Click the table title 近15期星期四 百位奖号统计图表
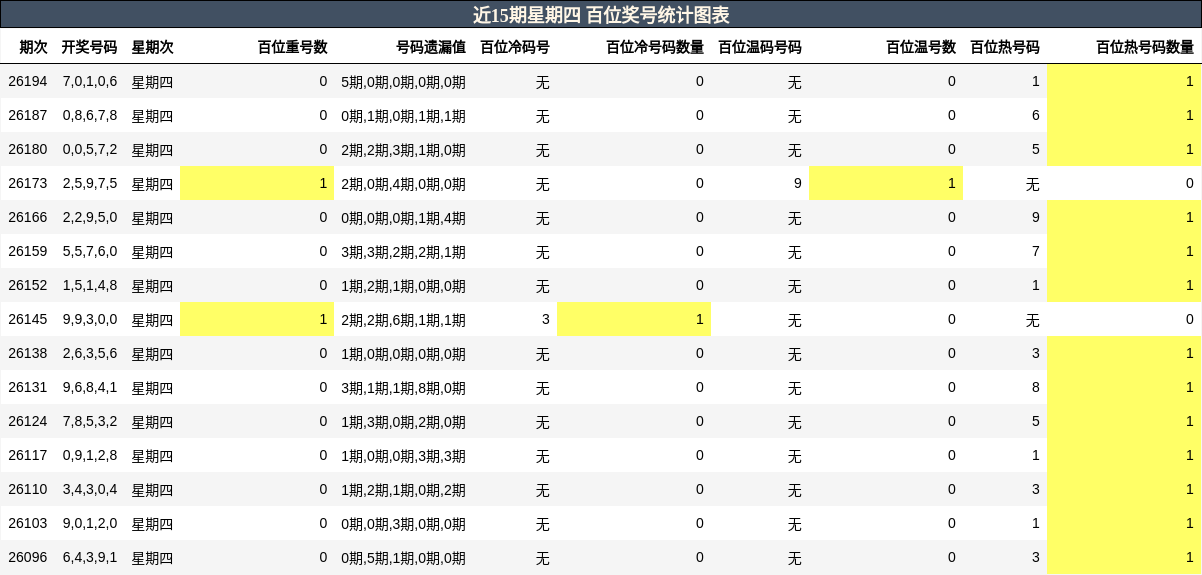The height and width of the screenshot is (575, 1202). 601,15
